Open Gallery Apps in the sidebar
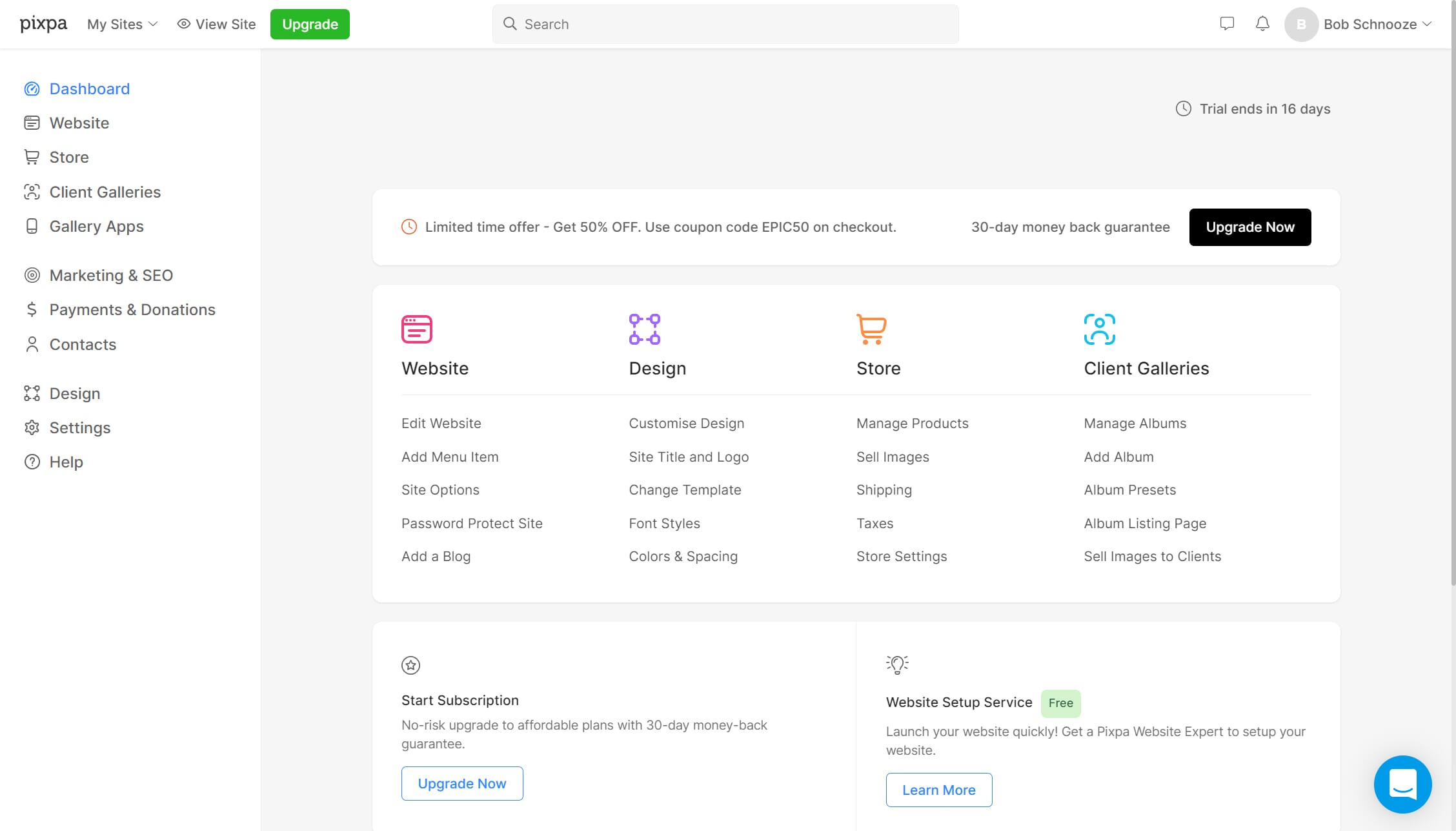Viewport: 1456px width, 831px height. 97,226
